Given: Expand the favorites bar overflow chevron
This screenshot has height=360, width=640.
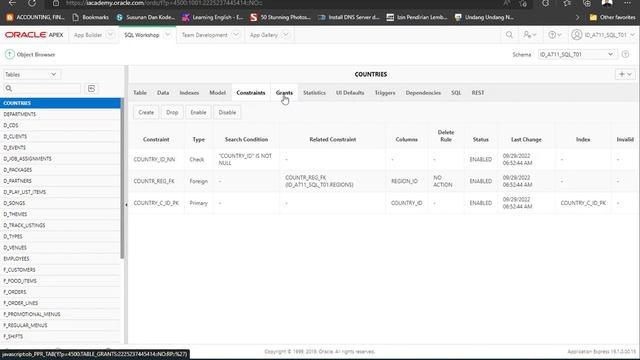Looking at the screenshot, I should pos(577,17).
